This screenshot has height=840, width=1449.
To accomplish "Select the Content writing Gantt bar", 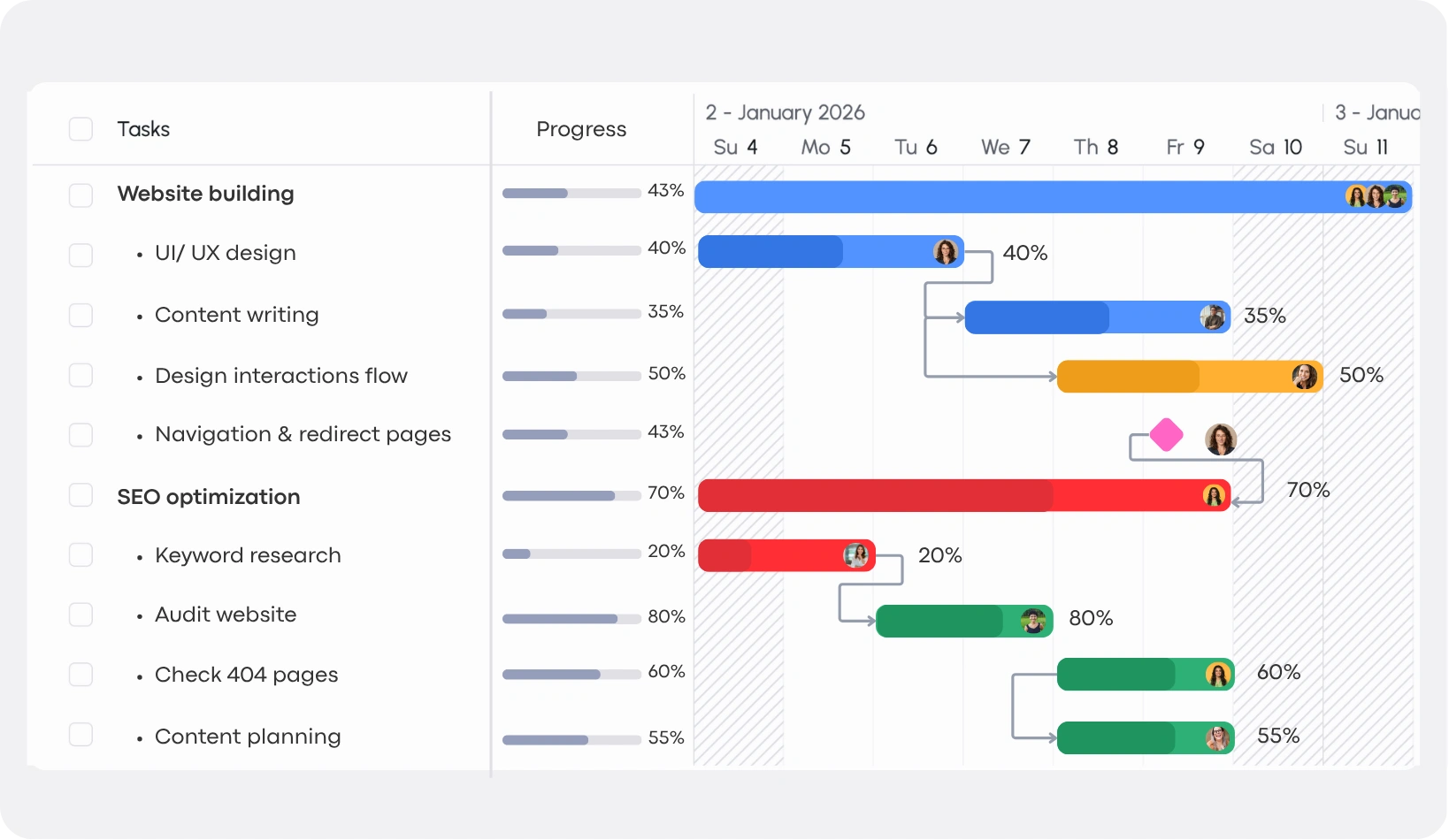I will pyautogui.click(x=1097, y=317).
